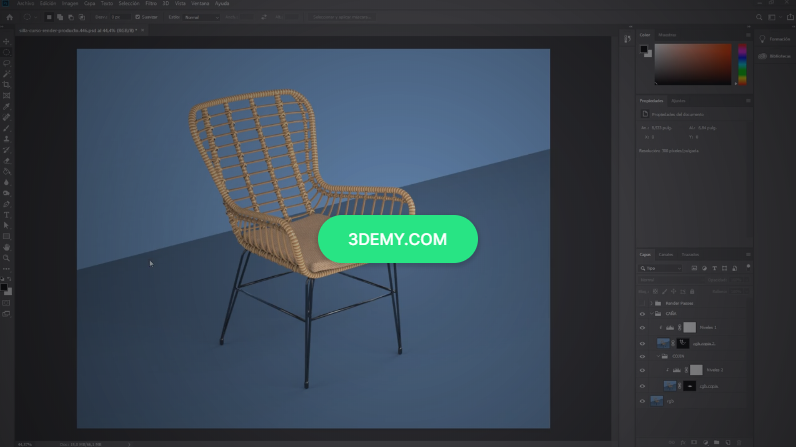The height and width of the screenshot is (447, 796).
Task: Choose Intersect with Selection mode
Action: (x=82, y=17)
